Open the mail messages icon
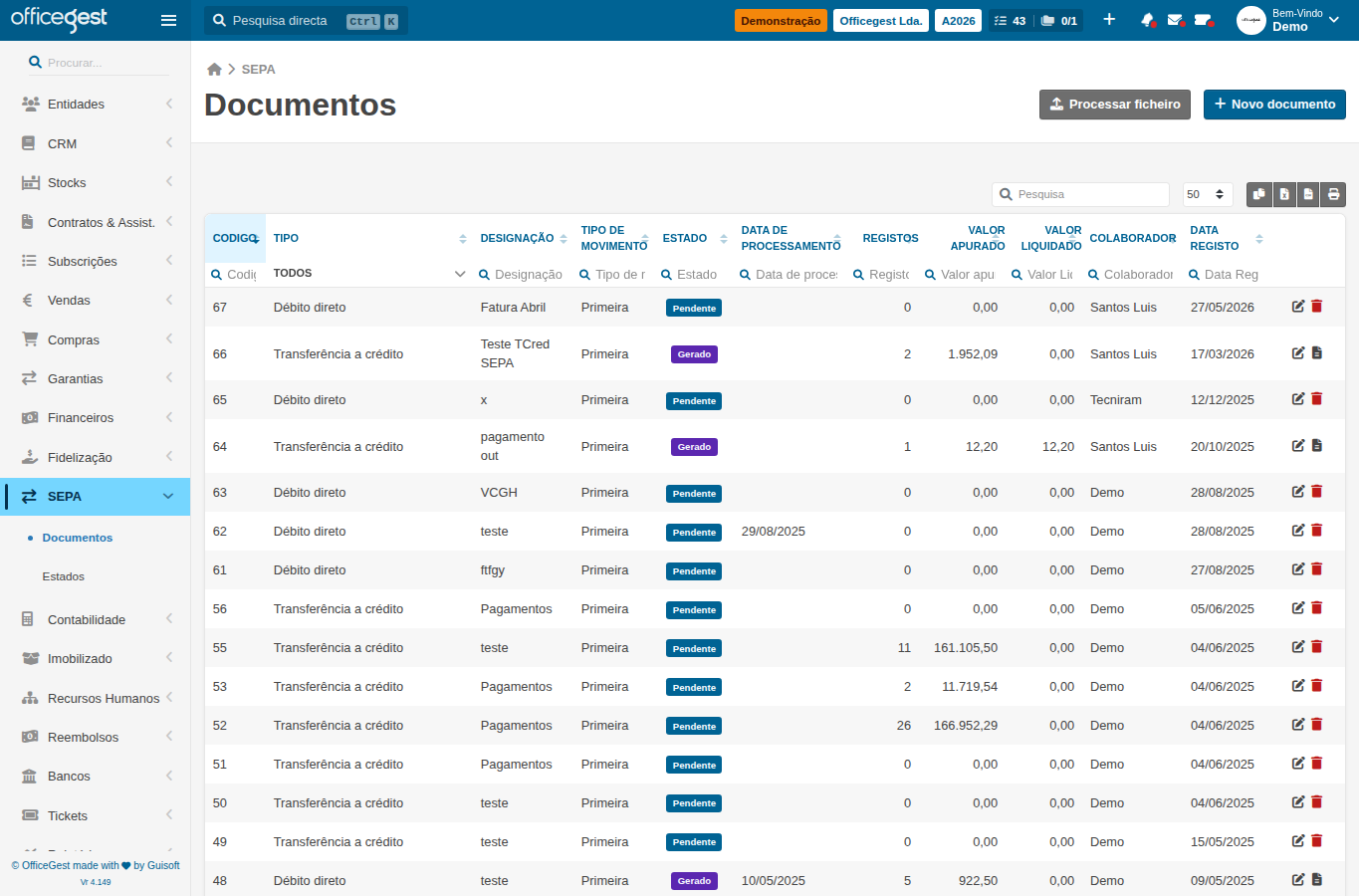Screen dimensions: 1359x896 coord(1175,20)
